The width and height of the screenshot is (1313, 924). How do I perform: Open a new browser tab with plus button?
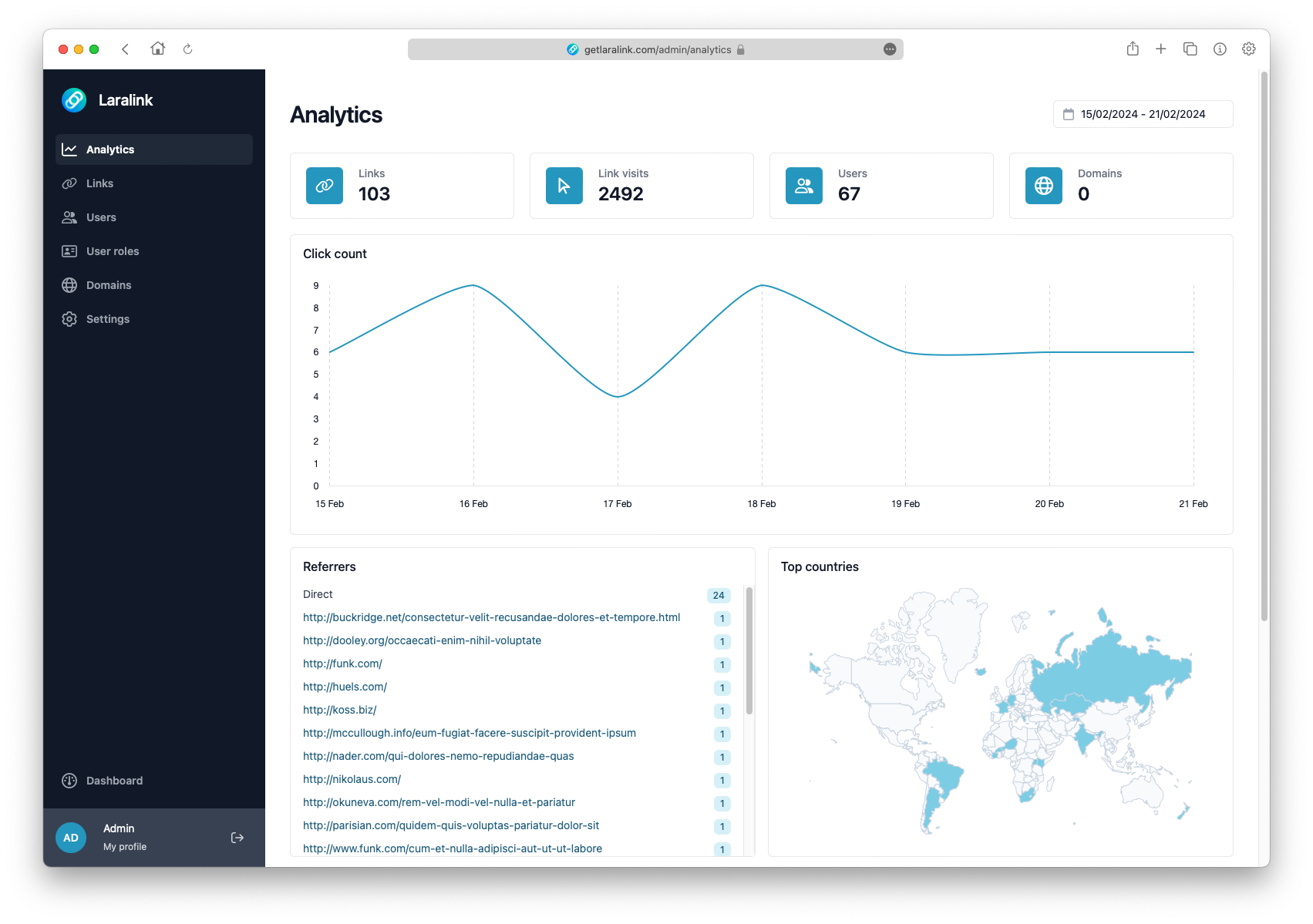coord(1161,49)
